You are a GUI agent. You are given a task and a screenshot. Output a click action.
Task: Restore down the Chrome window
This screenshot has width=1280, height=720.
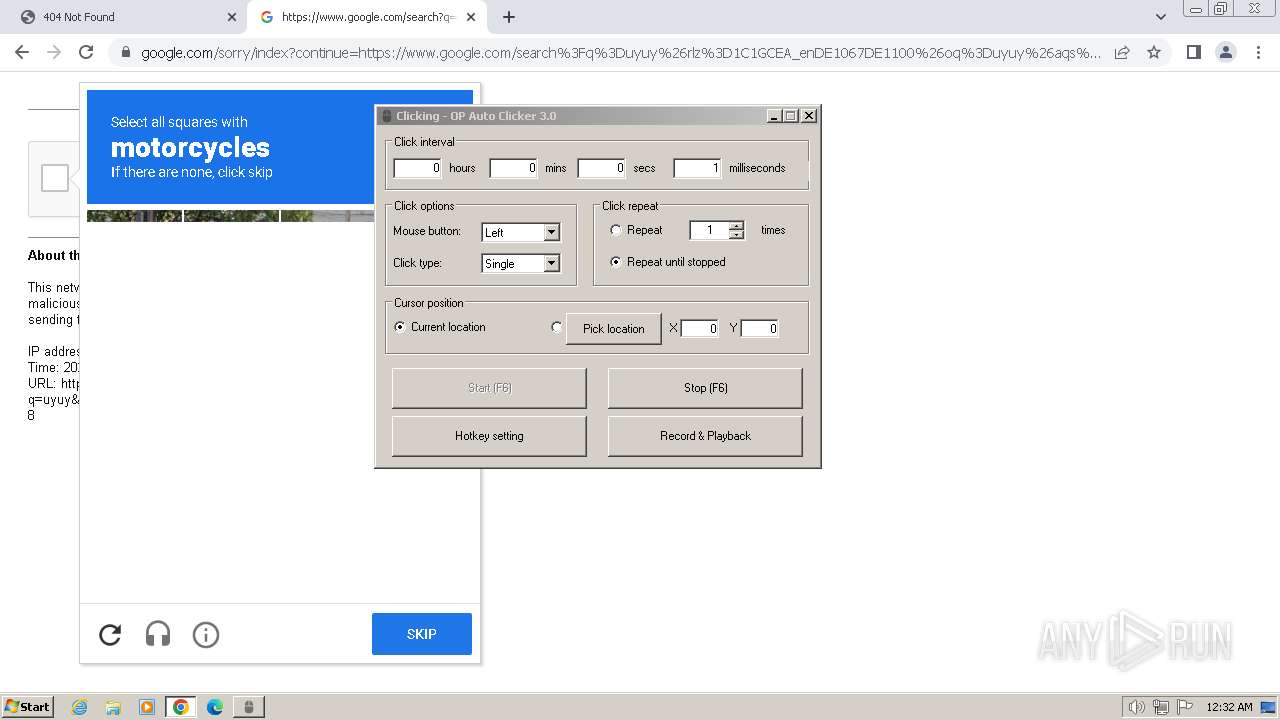[1221, 8]
